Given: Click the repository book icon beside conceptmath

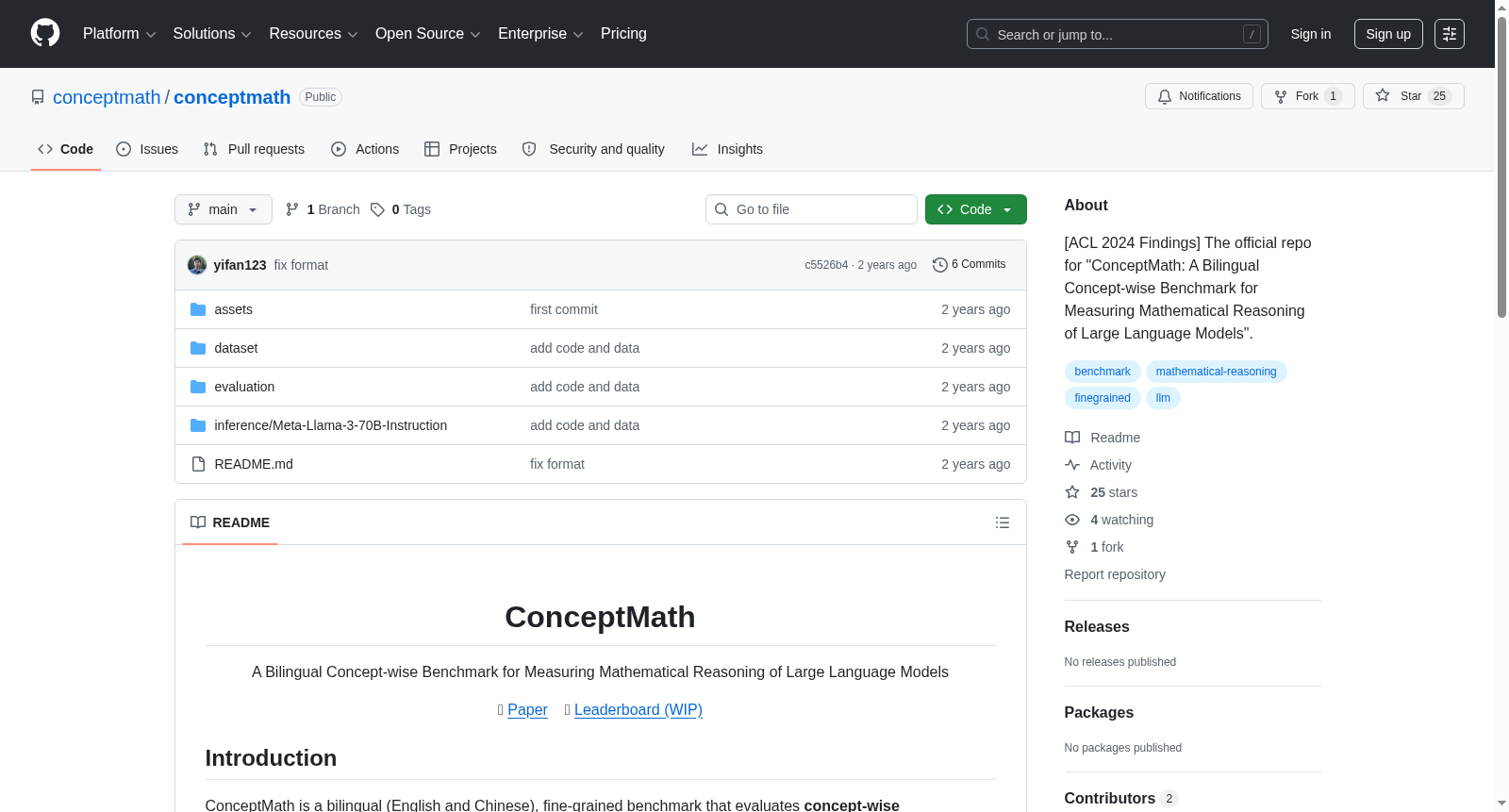Looking at the screenshot, I should 38,97.
